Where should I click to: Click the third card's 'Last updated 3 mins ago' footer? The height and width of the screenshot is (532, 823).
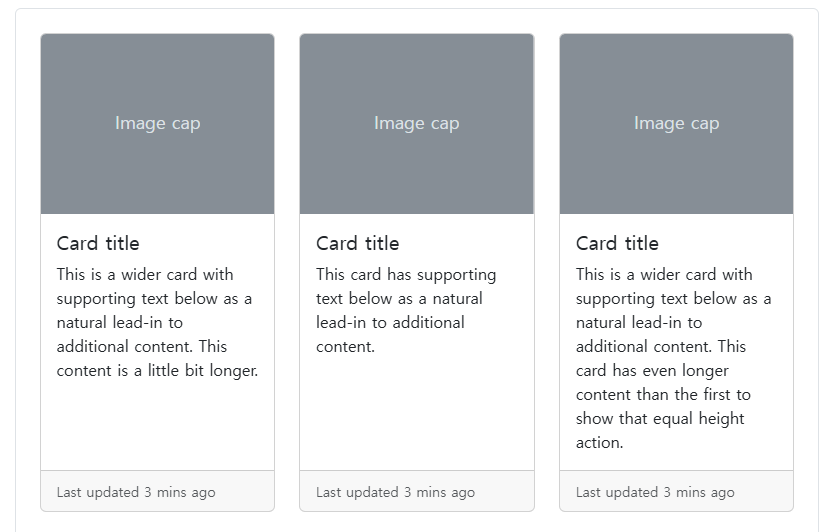click(x=677, y=492)
